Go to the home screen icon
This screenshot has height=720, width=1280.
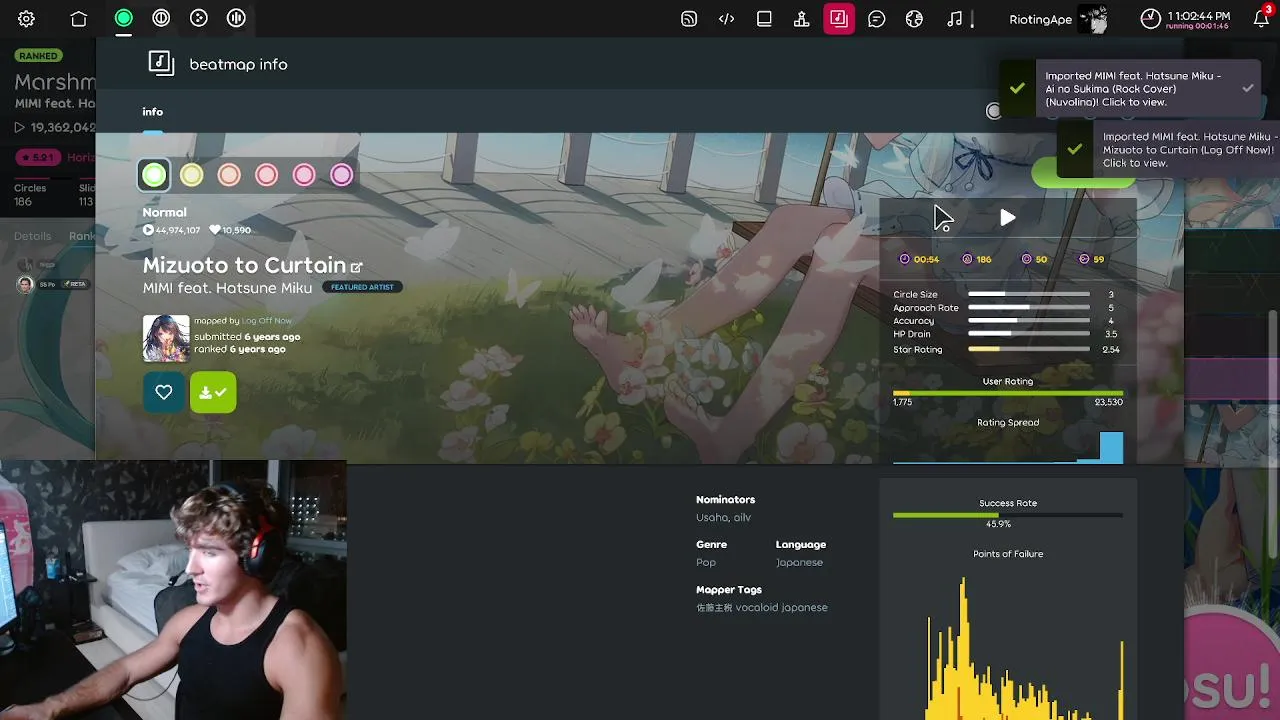[x=79, y=18]
